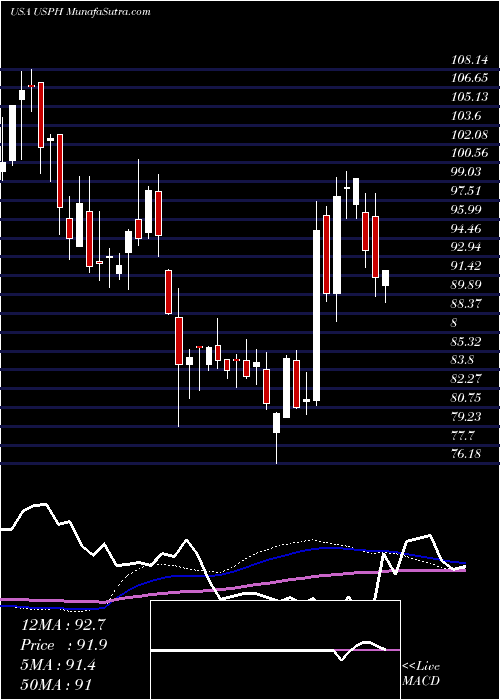The height and width of the screenshot is (700, 500).
Task: Click the USA USPH MunafaSutra.com title text
Action: [80, 12]
